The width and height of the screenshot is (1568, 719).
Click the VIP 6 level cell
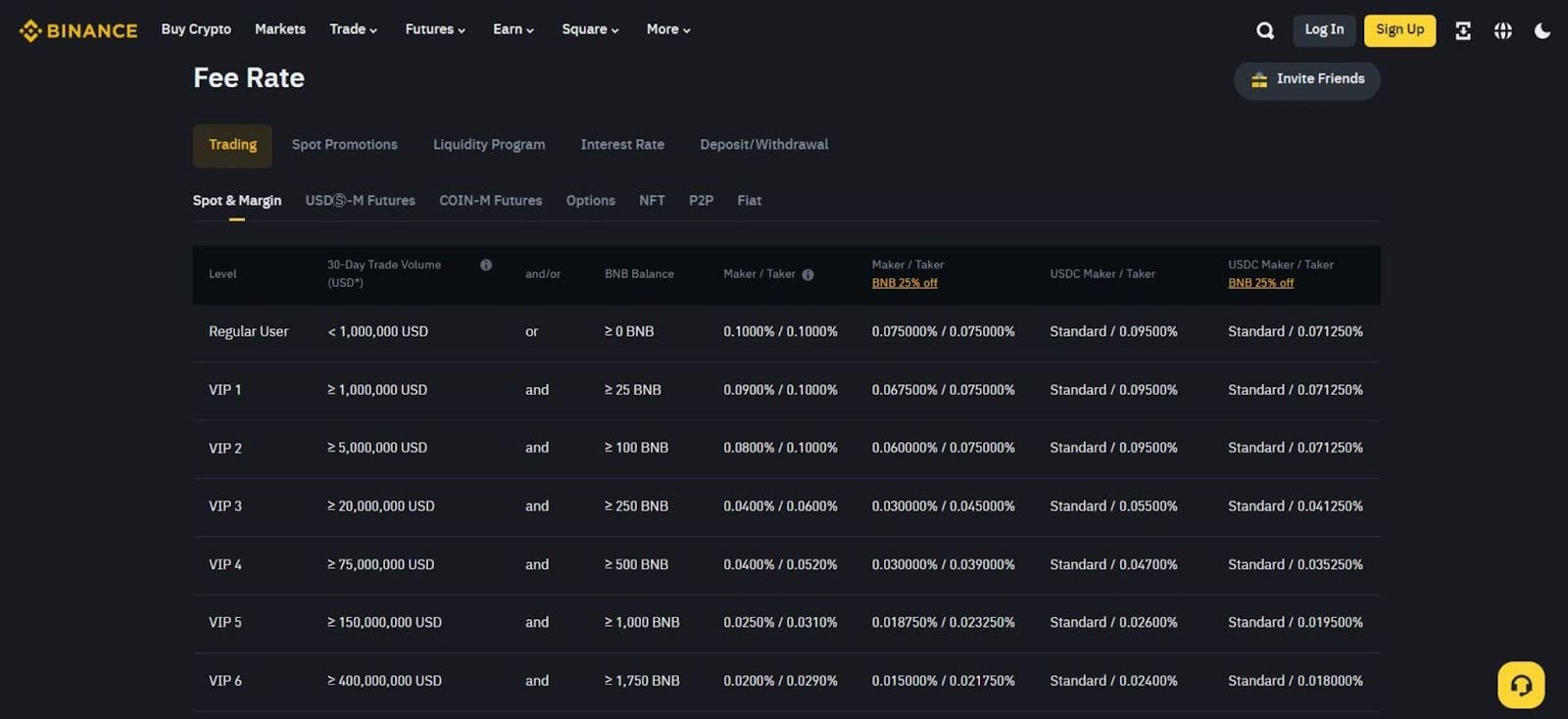pyautogui.click(x=225, y=682)
